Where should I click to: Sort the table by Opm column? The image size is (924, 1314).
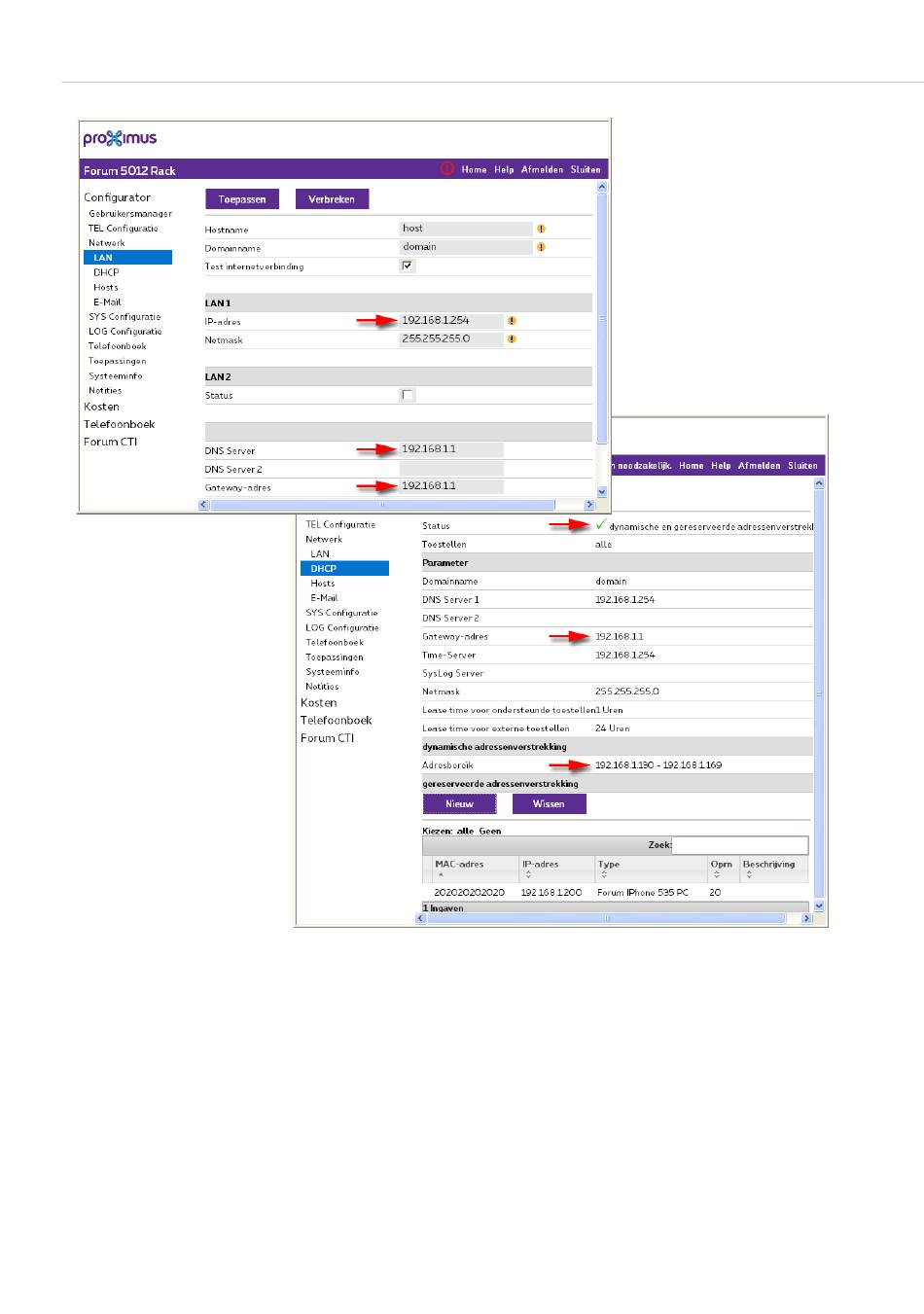(x=717, y=874)
